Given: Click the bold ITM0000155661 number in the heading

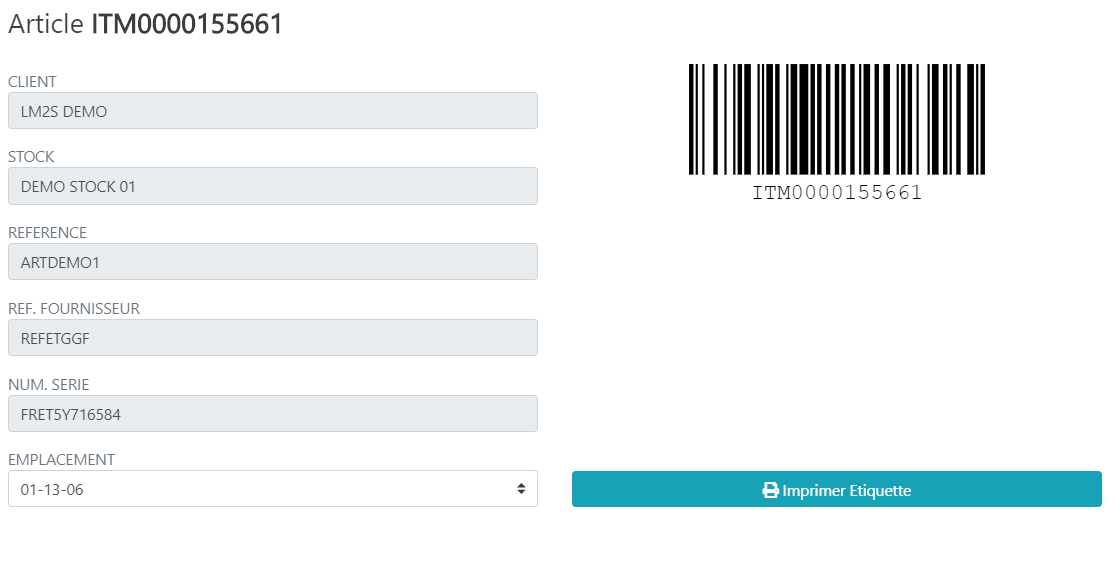Looking at the screenshot, I should pyautogui.click(x=187, y=23).
